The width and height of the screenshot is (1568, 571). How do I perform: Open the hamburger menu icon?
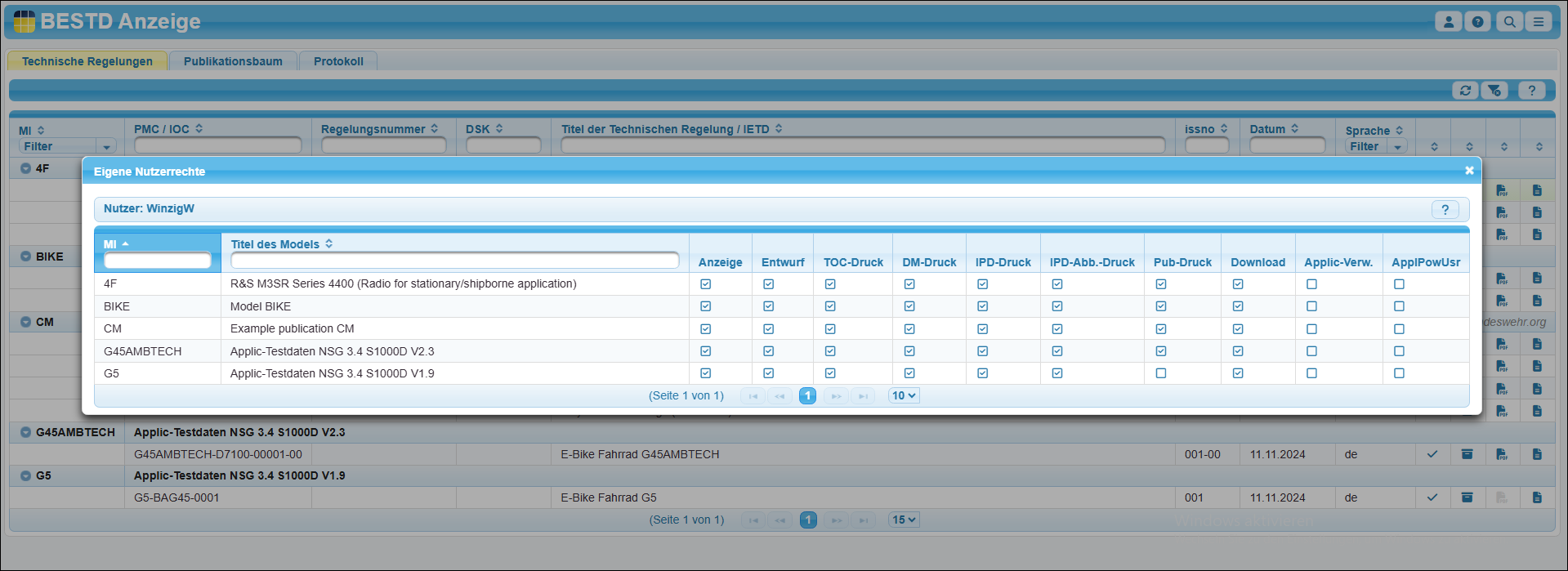pos(1539,22)
